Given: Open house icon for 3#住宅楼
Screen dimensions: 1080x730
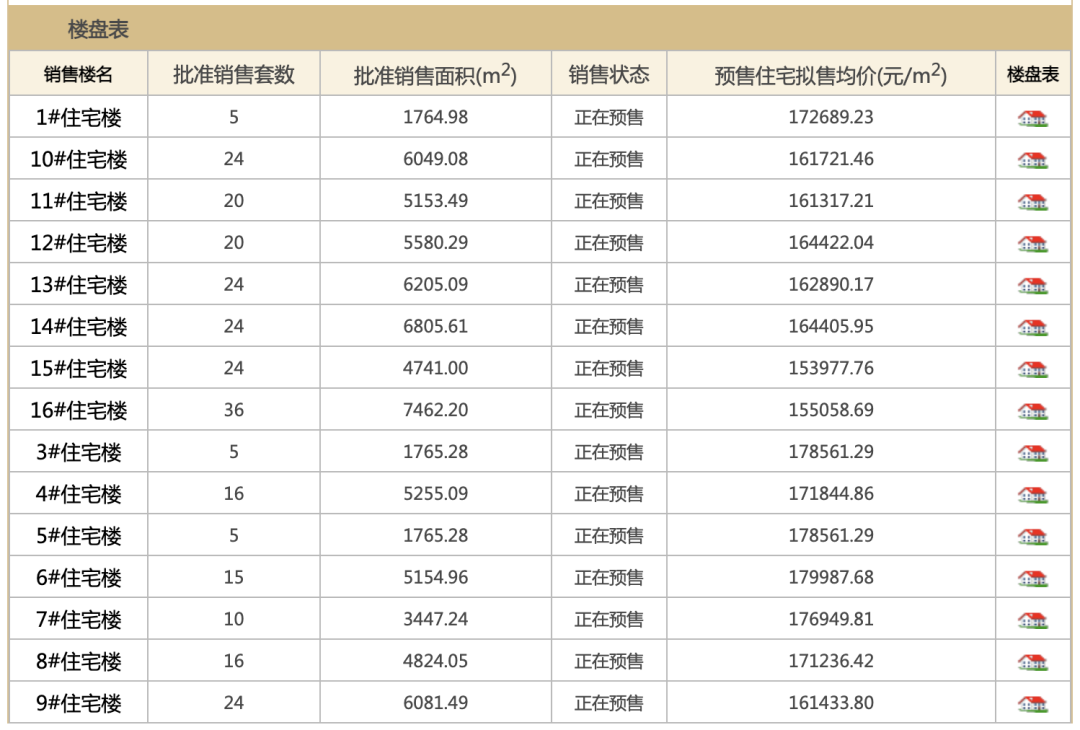Looking at the screenshot, I should click(1032, 454).
